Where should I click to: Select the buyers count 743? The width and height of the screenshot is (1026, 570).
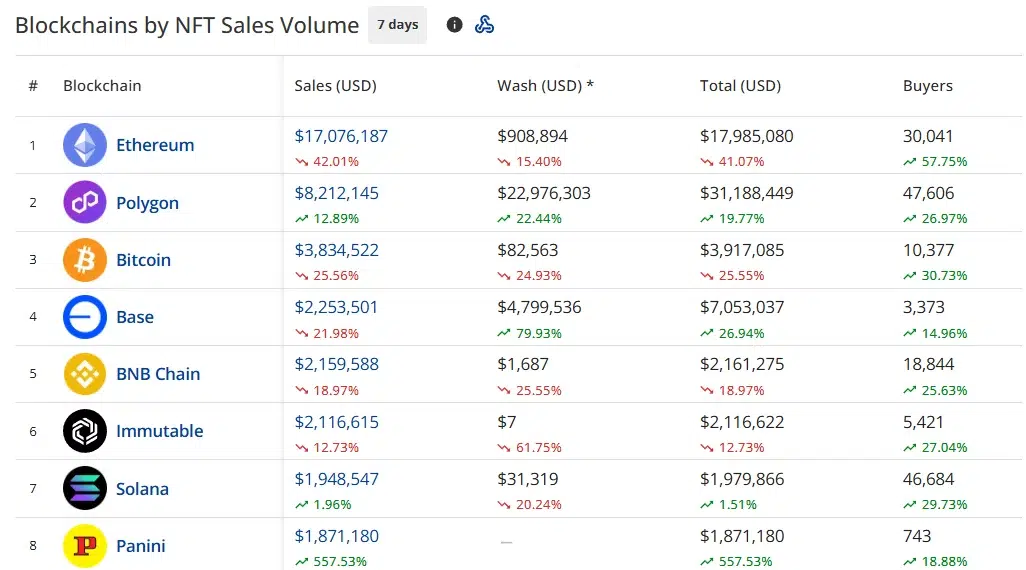[x=917, y=536]
